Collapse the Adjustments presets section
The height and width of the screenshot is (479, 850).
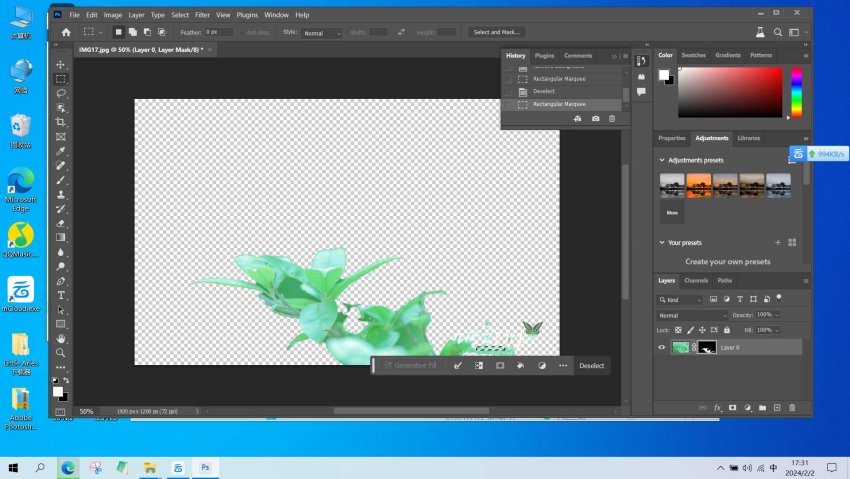point(661,160)
